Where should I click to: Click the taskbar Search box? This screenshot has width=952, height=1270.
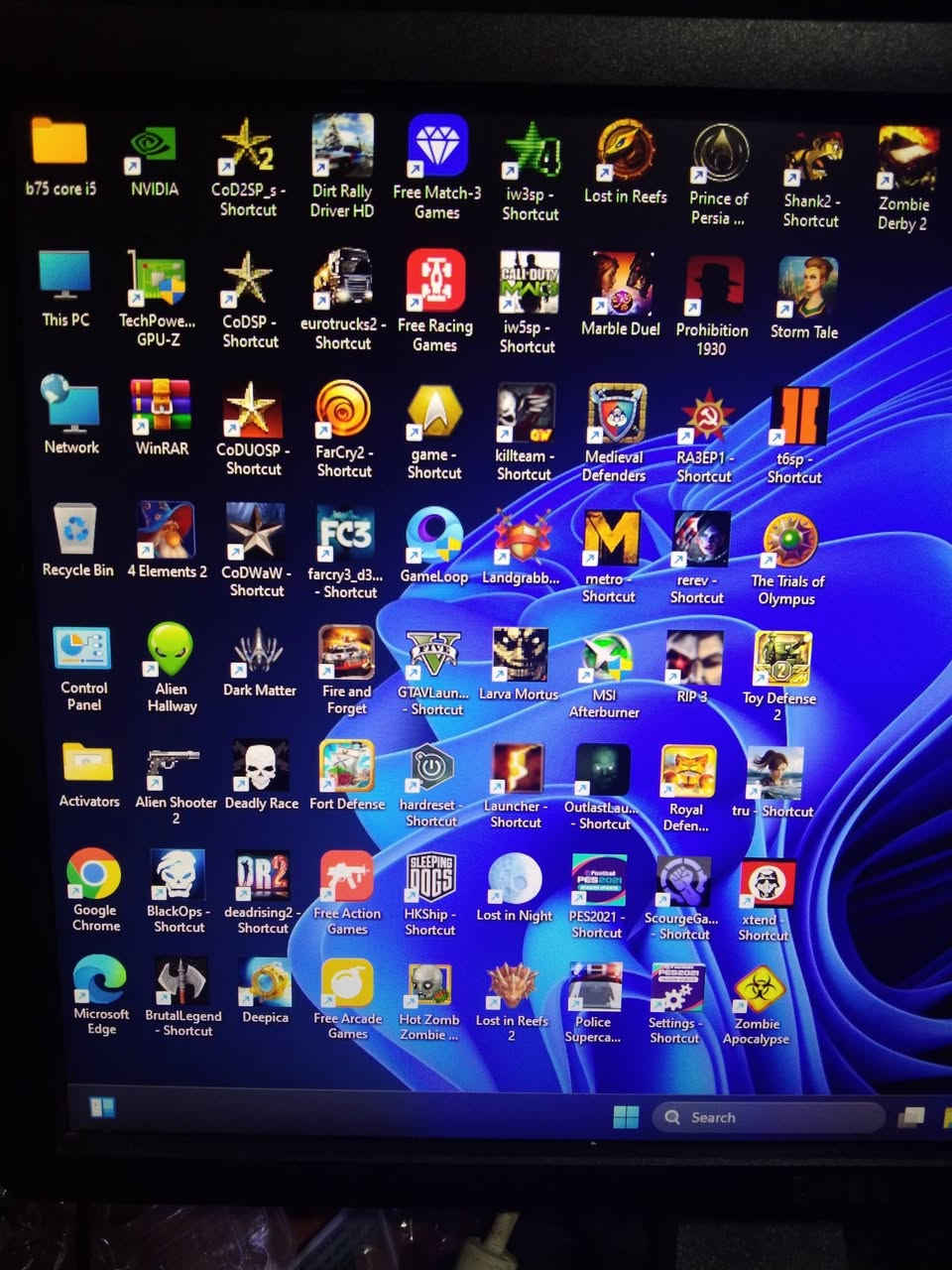pyautogui.click(x=770, y=1117)
